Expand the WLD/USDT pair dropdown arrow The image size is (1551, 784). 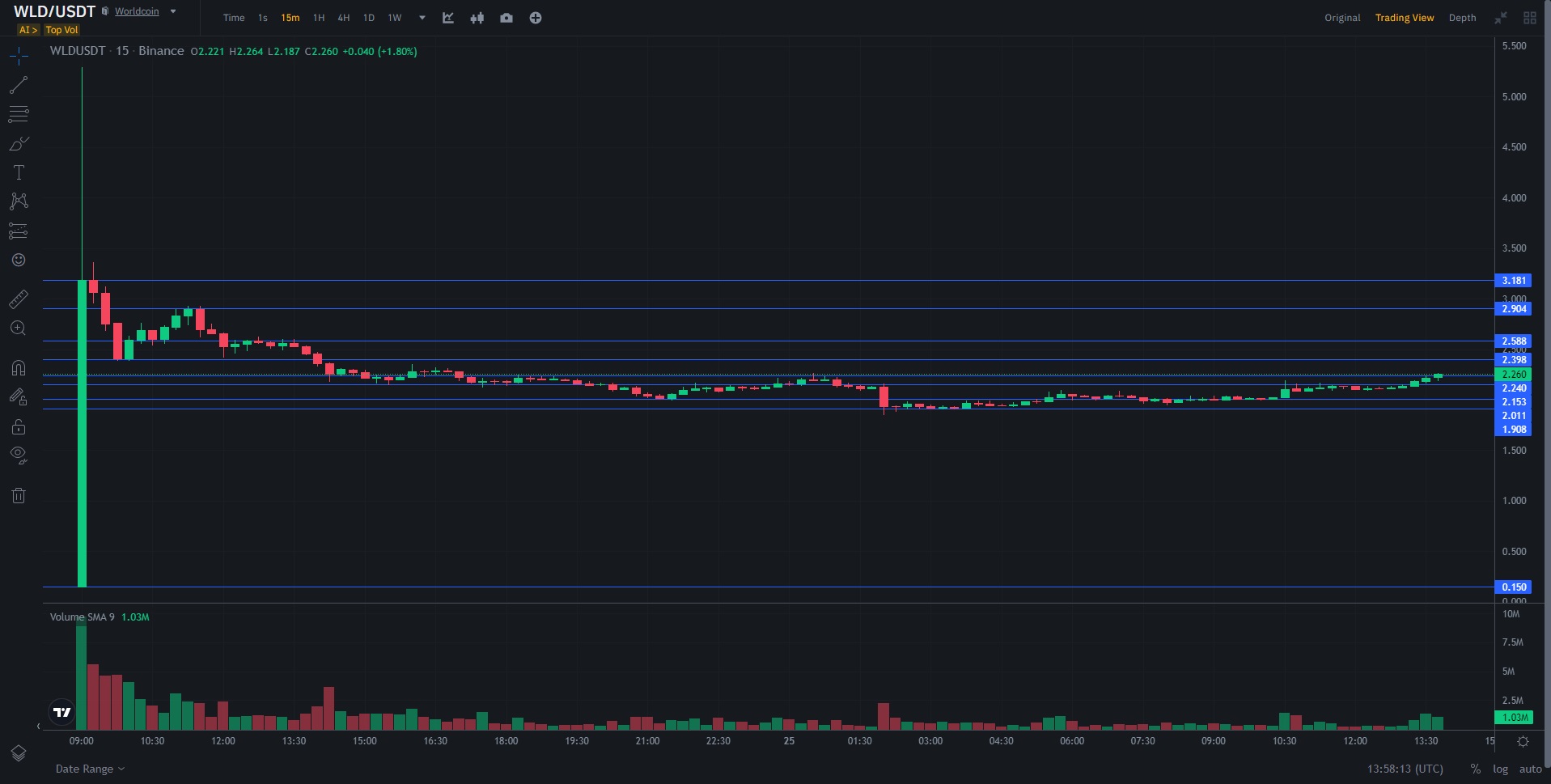[173, 11]
